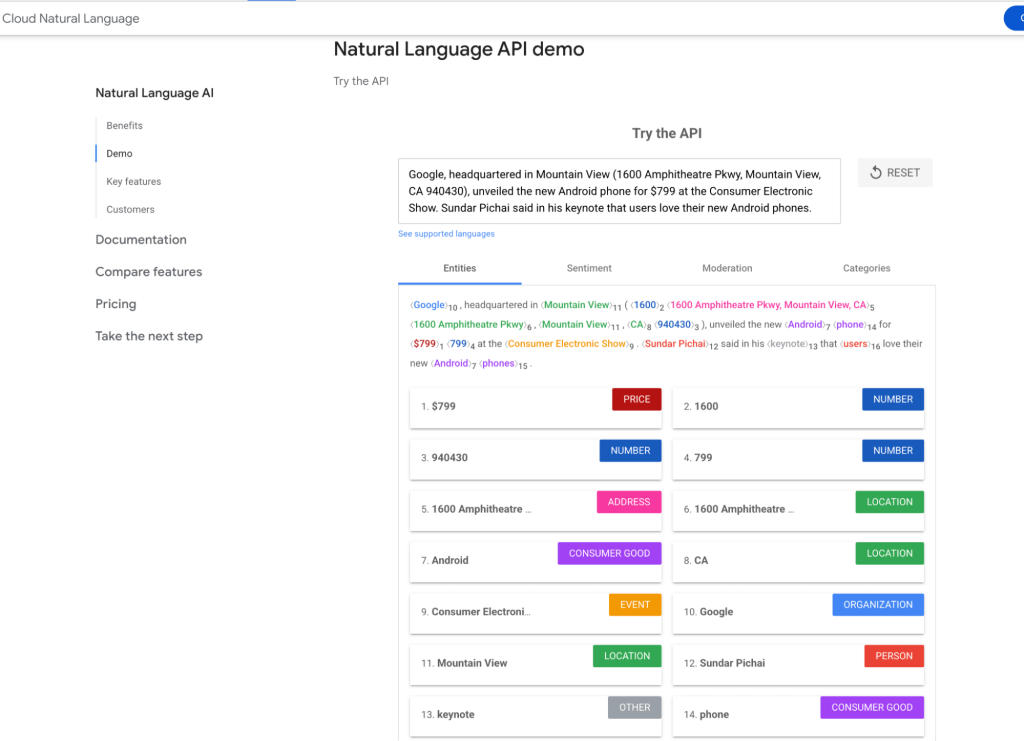This screenshot has height=741, width=1024.
Task: Switch to the Entities tab
Action: point(460,268)
